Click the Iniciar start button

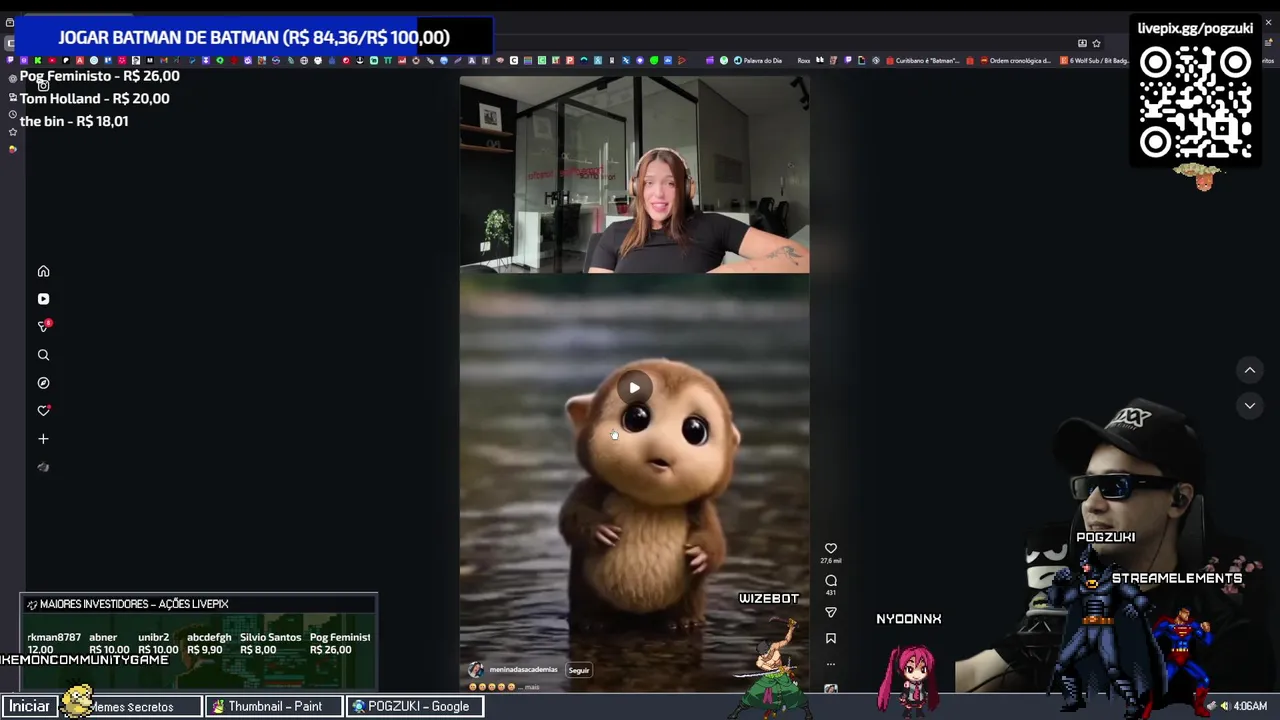coord(29,706)
